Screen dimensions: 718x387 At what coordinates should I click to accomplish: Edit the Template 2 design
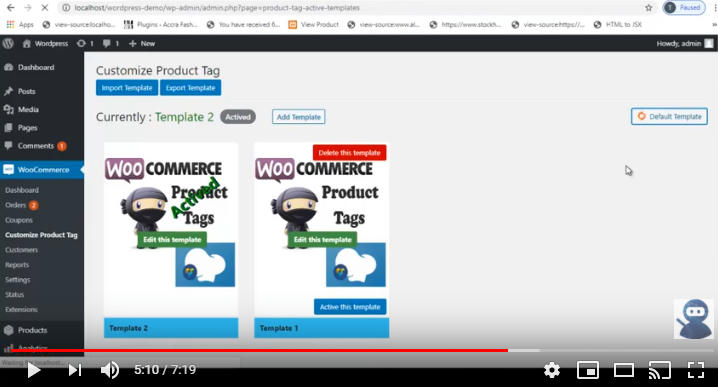pyautogui.click(x=172, y=240)
